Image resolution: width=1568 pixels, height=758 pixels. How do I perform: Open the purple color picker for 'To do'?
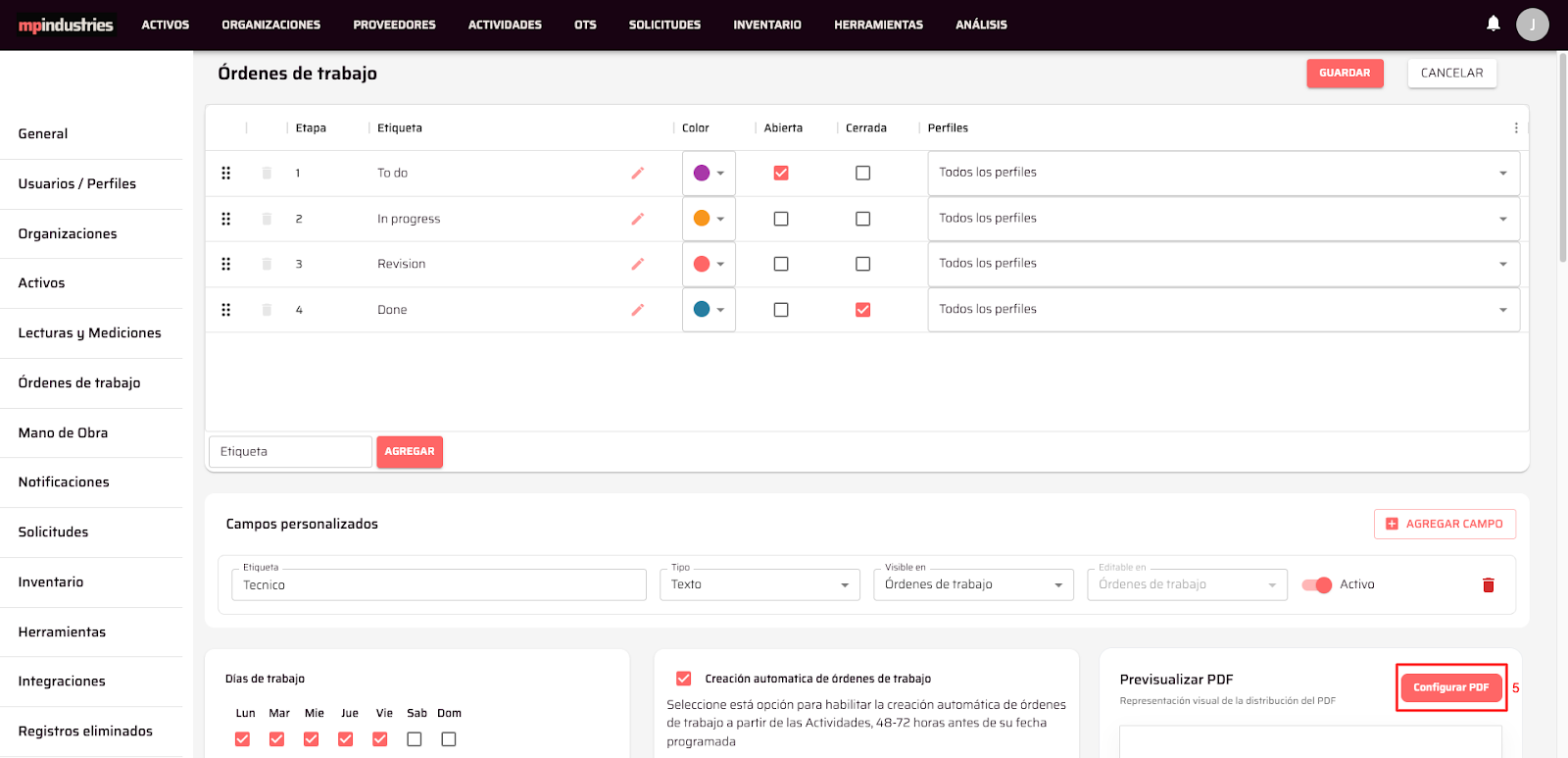coord(709,174)
